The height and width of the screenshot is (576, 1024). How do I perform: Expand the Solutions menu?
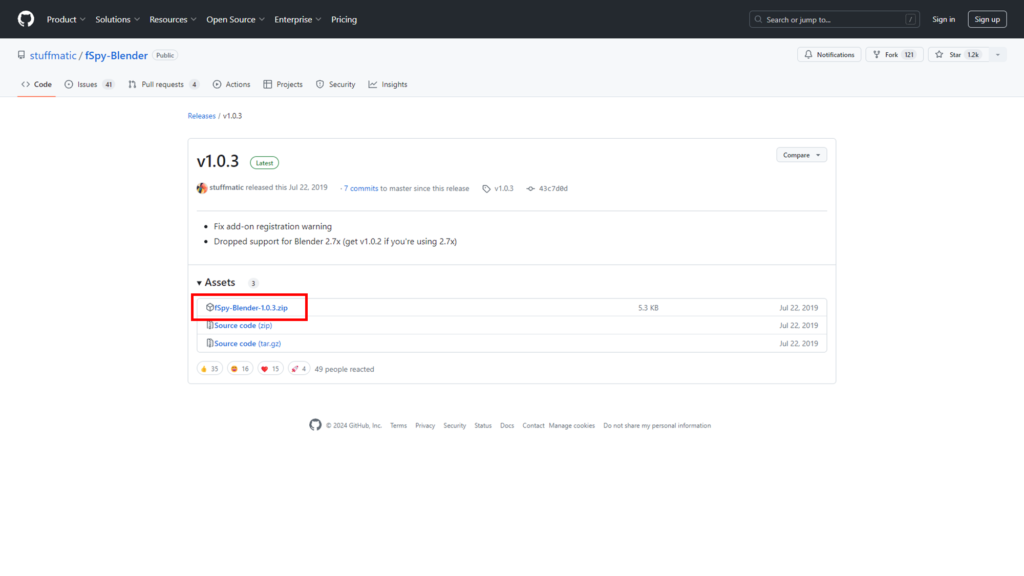(117, 19)
